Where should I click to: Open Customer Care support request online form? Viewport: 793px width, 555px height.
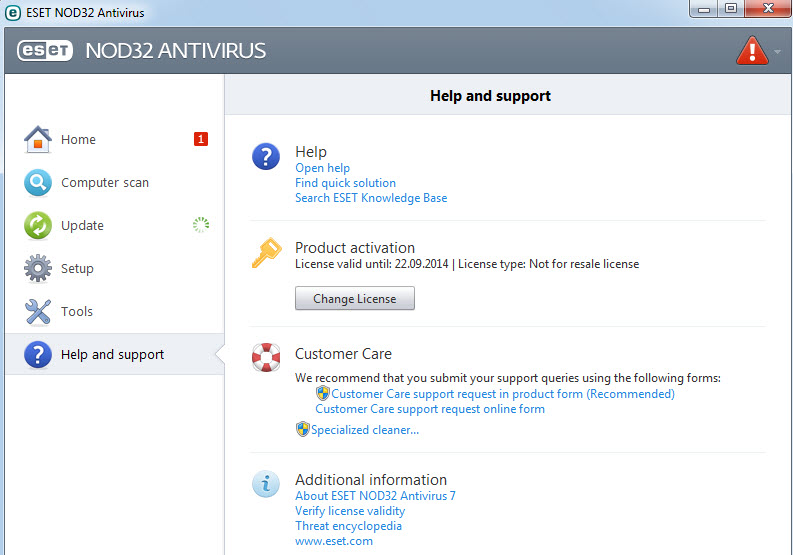[x=430, y=409]
